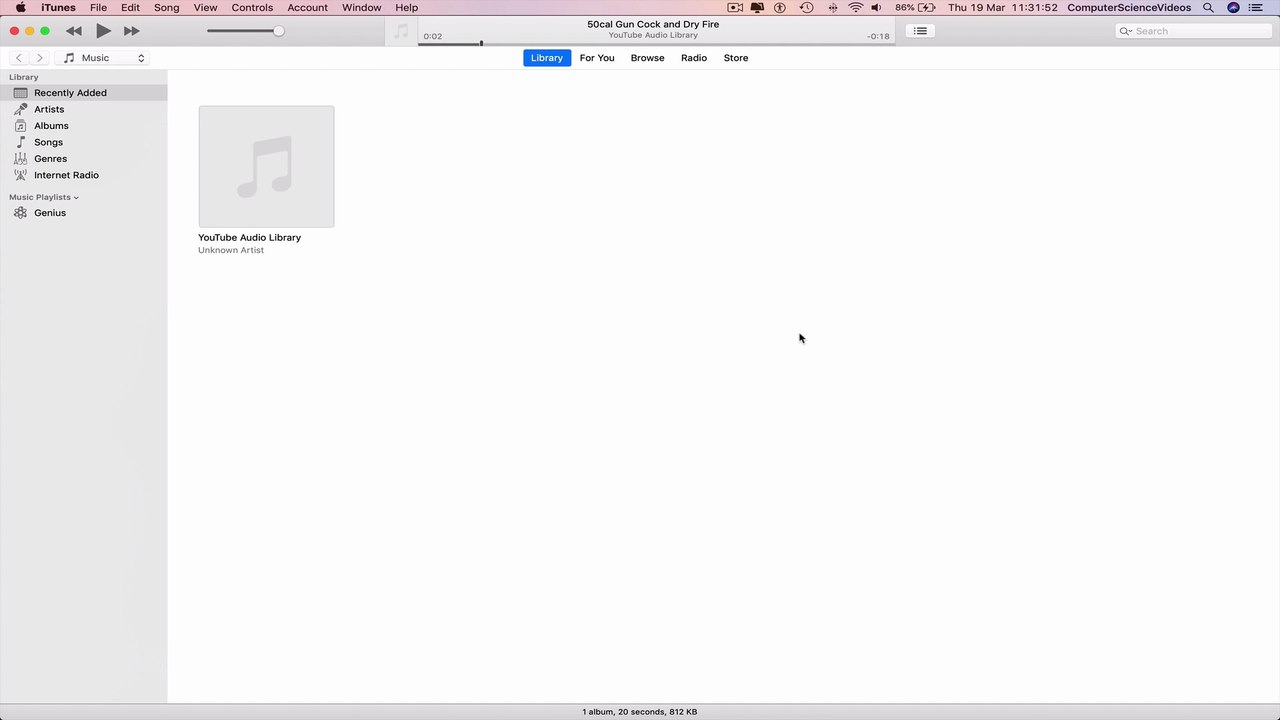Select Albums in sidebar

(84, 126)
